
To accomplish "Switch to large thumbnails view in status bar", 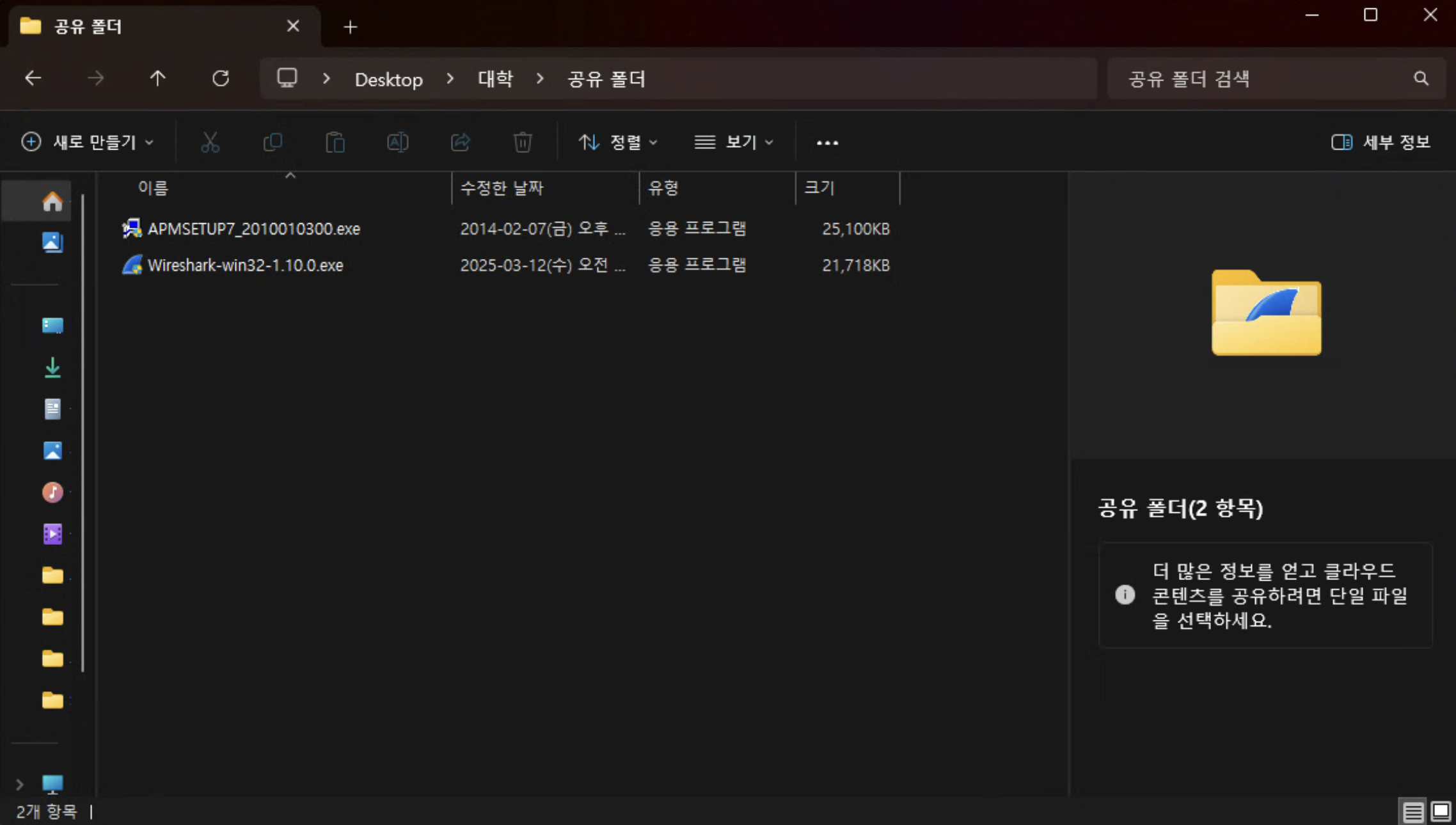I will [x=1441, y=812].
